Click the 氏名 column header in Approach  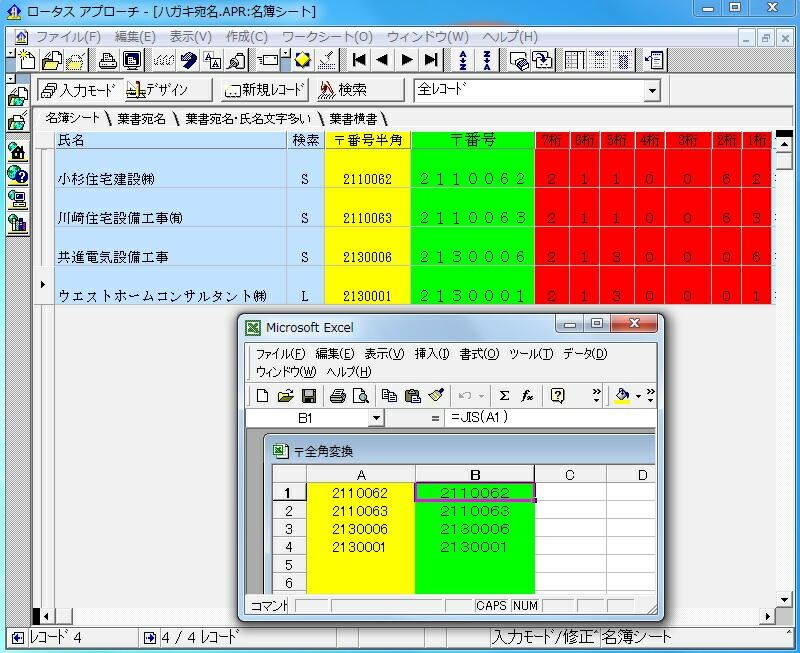[171, 140]
